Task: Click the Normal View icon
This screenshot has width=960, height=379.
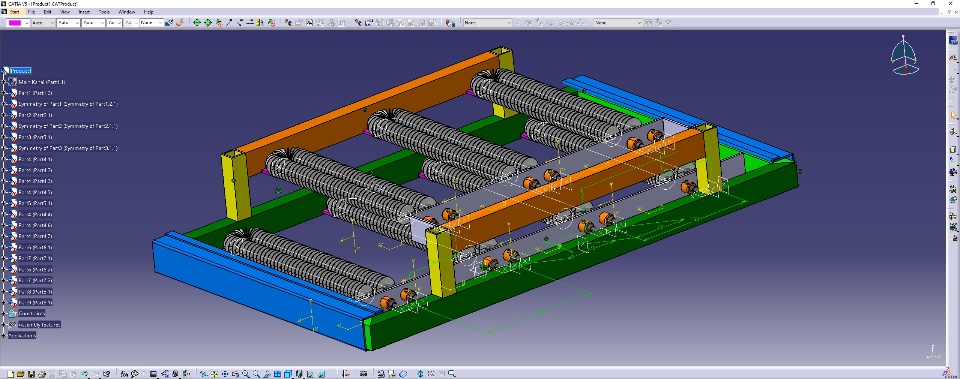Action: (x=266, y=373)
